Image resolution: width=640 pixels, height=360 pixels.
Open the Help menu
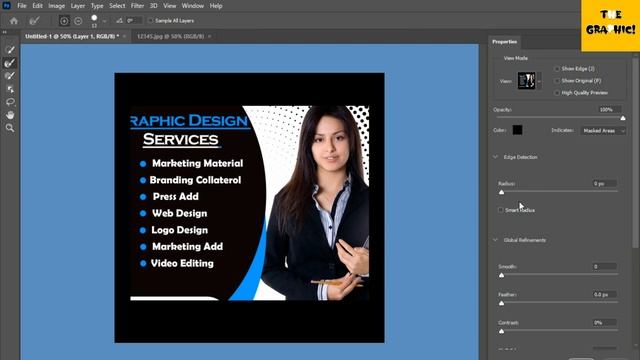(216, 6)
